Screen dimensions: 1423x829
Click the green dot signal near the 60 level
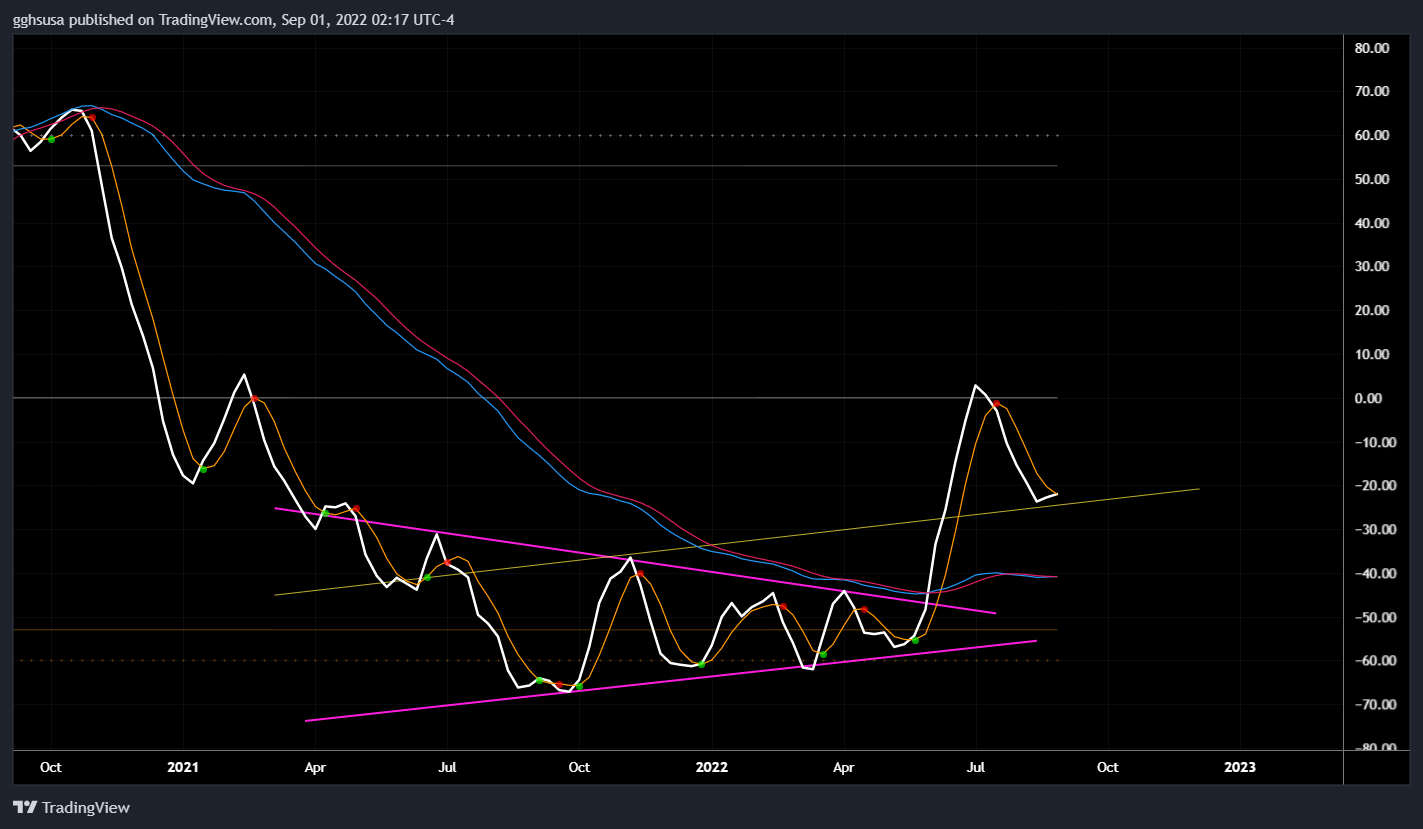51,139
